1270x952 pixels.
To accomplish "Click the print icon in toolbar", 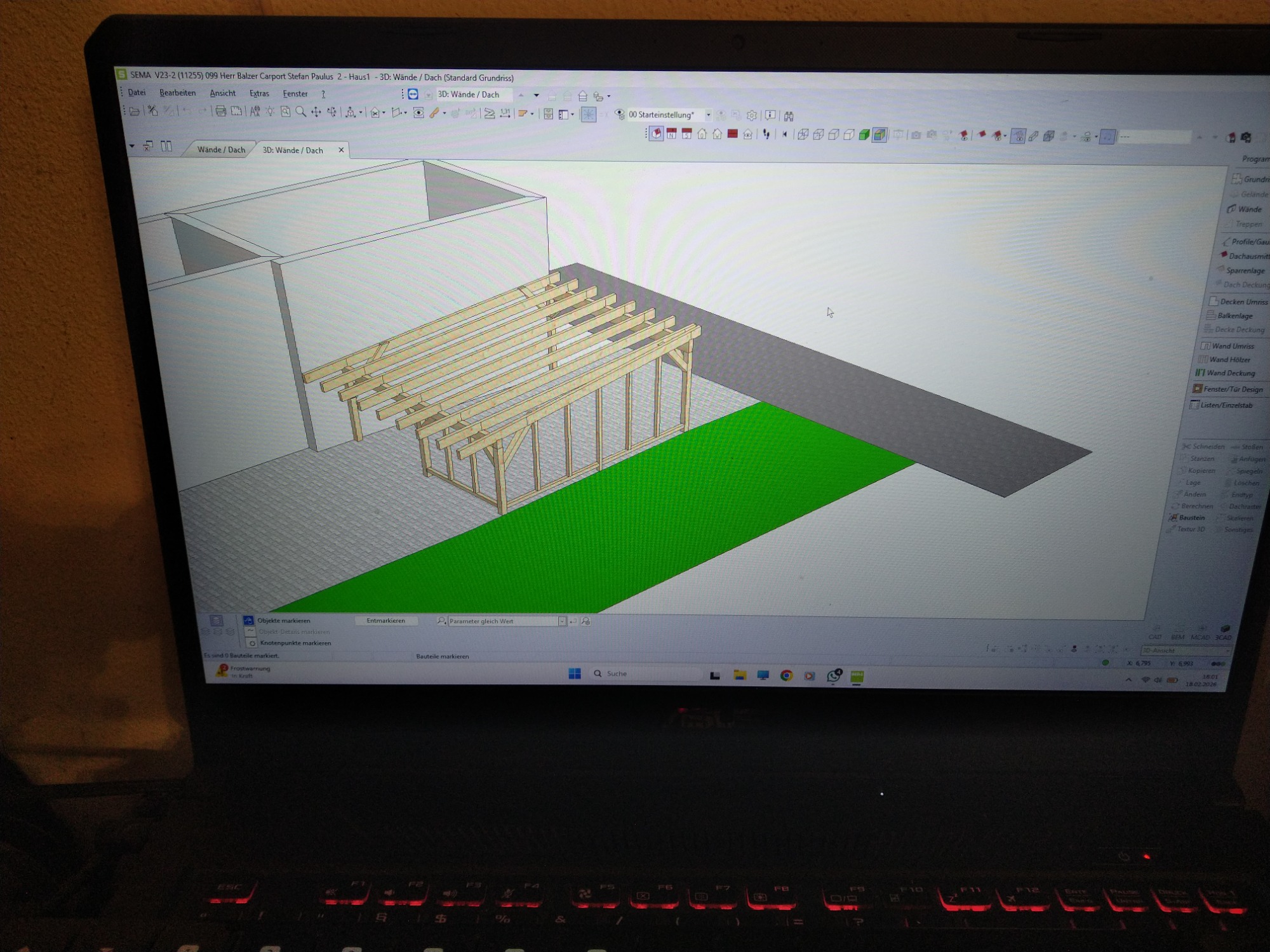I will (x=220, y=112).
